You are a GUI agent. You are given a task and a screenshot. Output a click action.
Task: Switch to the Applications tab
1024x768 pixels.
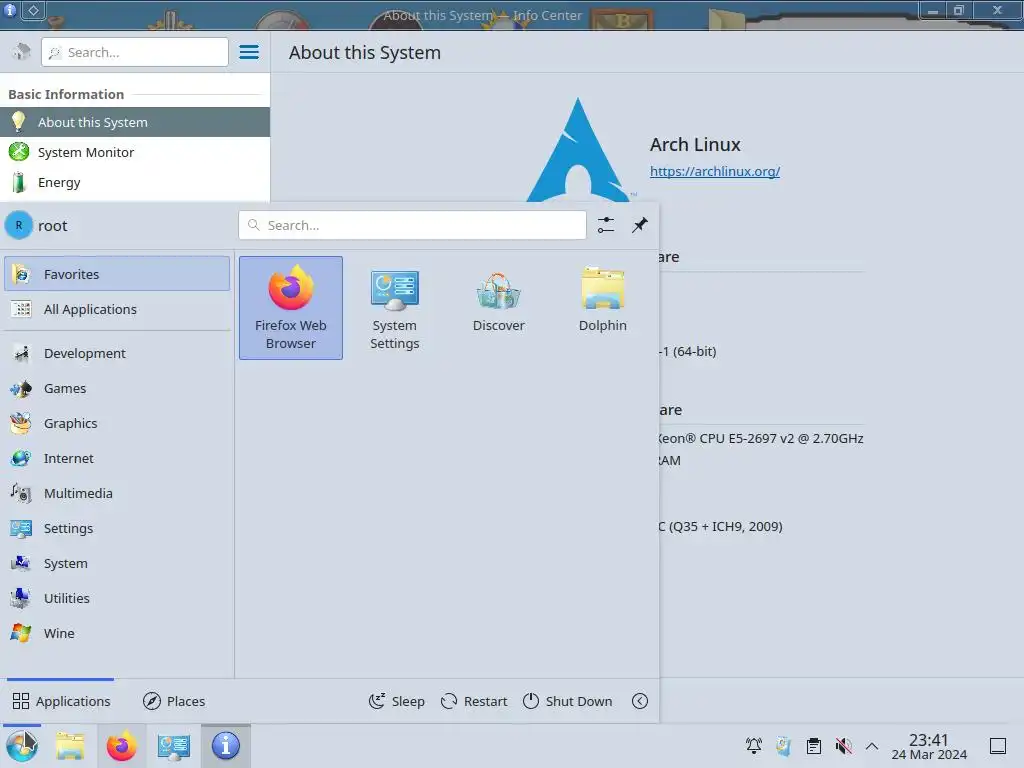pos(61,701)
